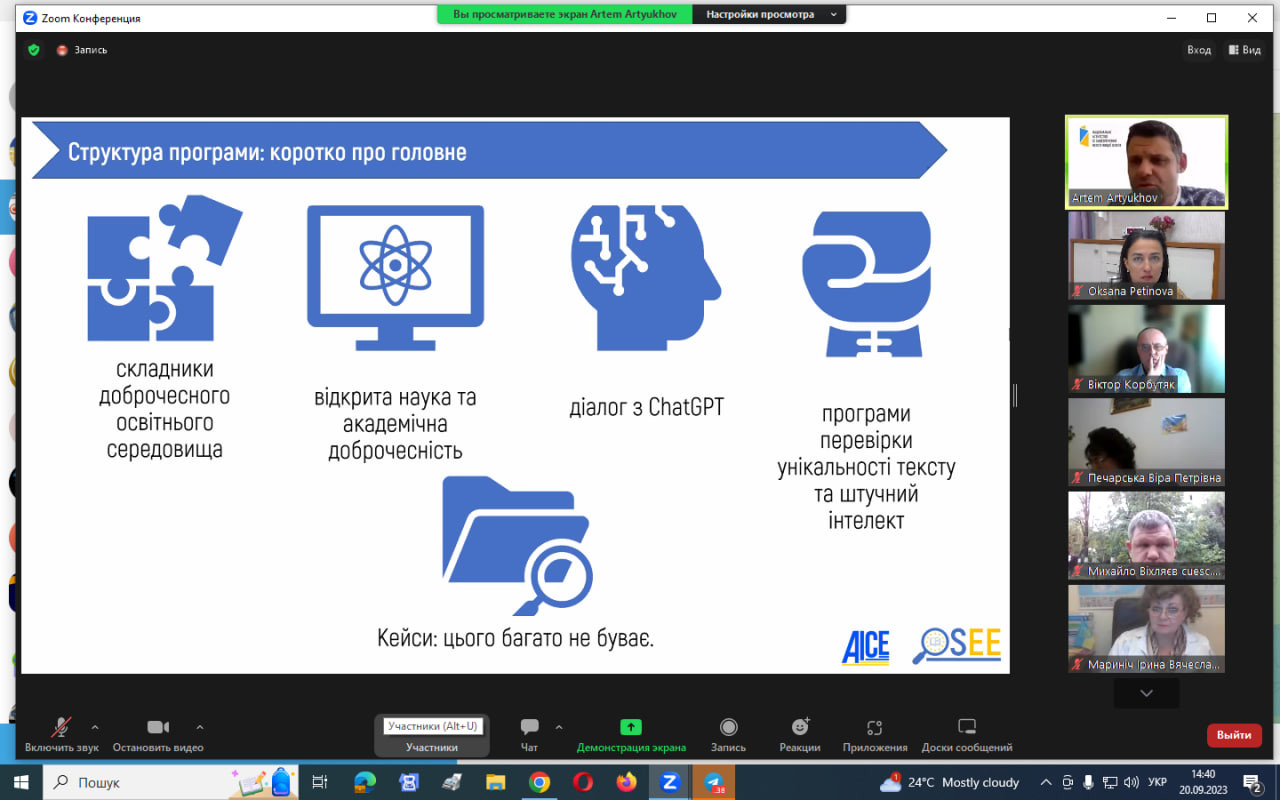Expand video options arrow beside camera
The height and width of the screenshot is (800, 1280).
(x=200, y=727)
